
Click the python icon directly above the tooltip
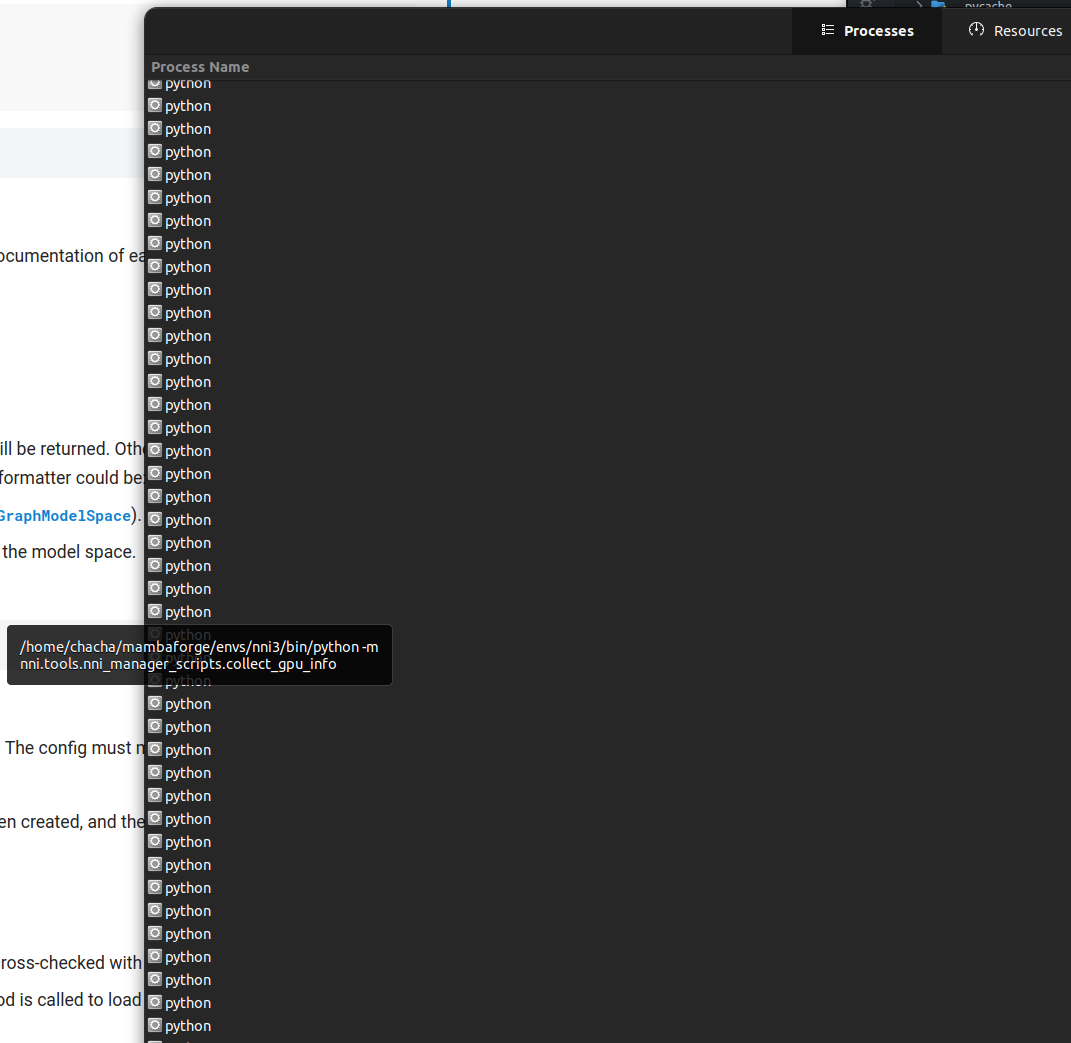(155, 611)
